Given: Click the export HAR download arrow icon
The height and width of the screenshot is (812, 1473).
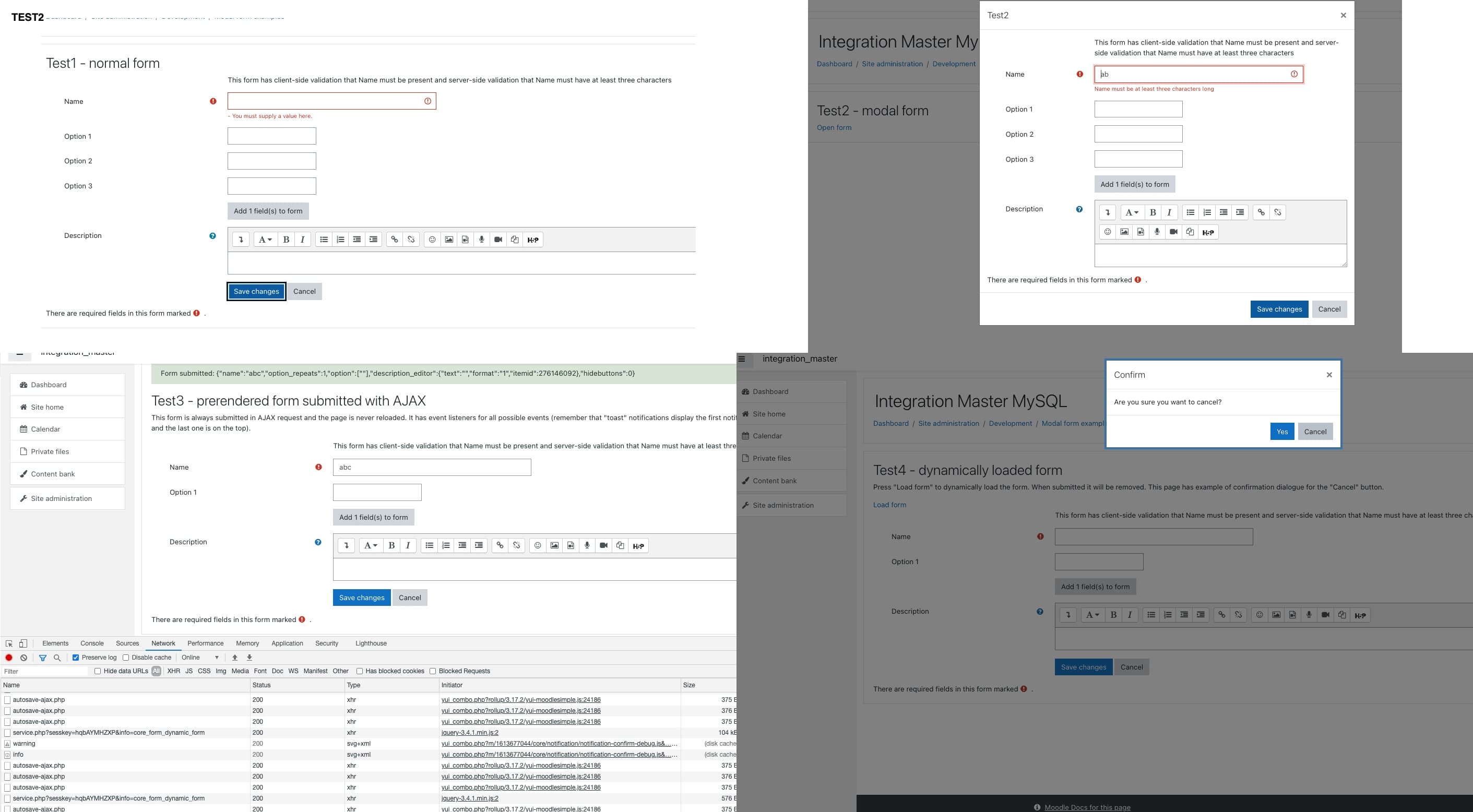Looking at the screenshot, I should coord(250,658).
